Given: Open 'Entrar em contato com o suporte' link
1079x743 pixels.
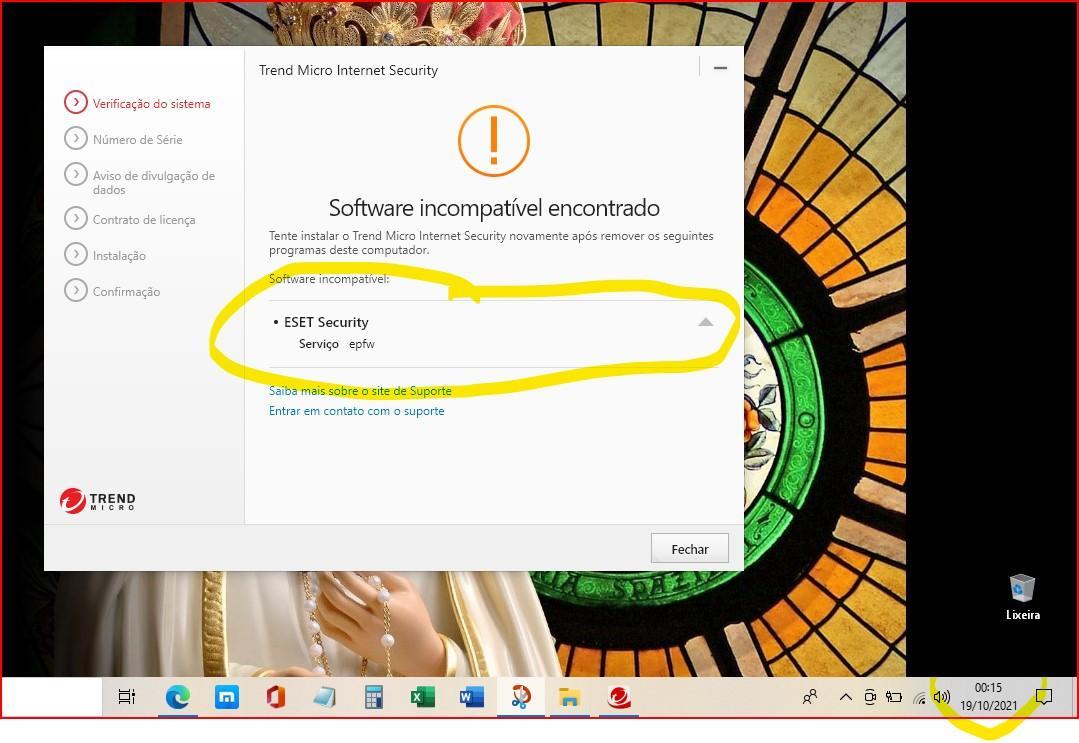Looking at the screenshot, I should (356, 411).
